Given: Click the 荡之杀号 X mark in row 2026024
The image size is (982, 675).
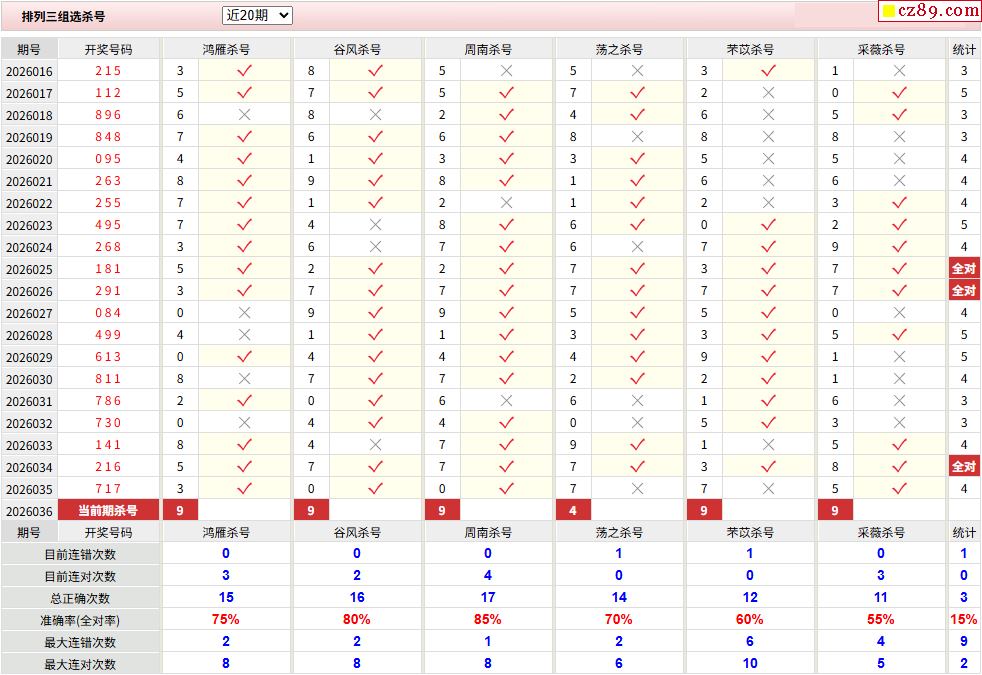Looking at the screenshot, I should [x=637, y=247].
